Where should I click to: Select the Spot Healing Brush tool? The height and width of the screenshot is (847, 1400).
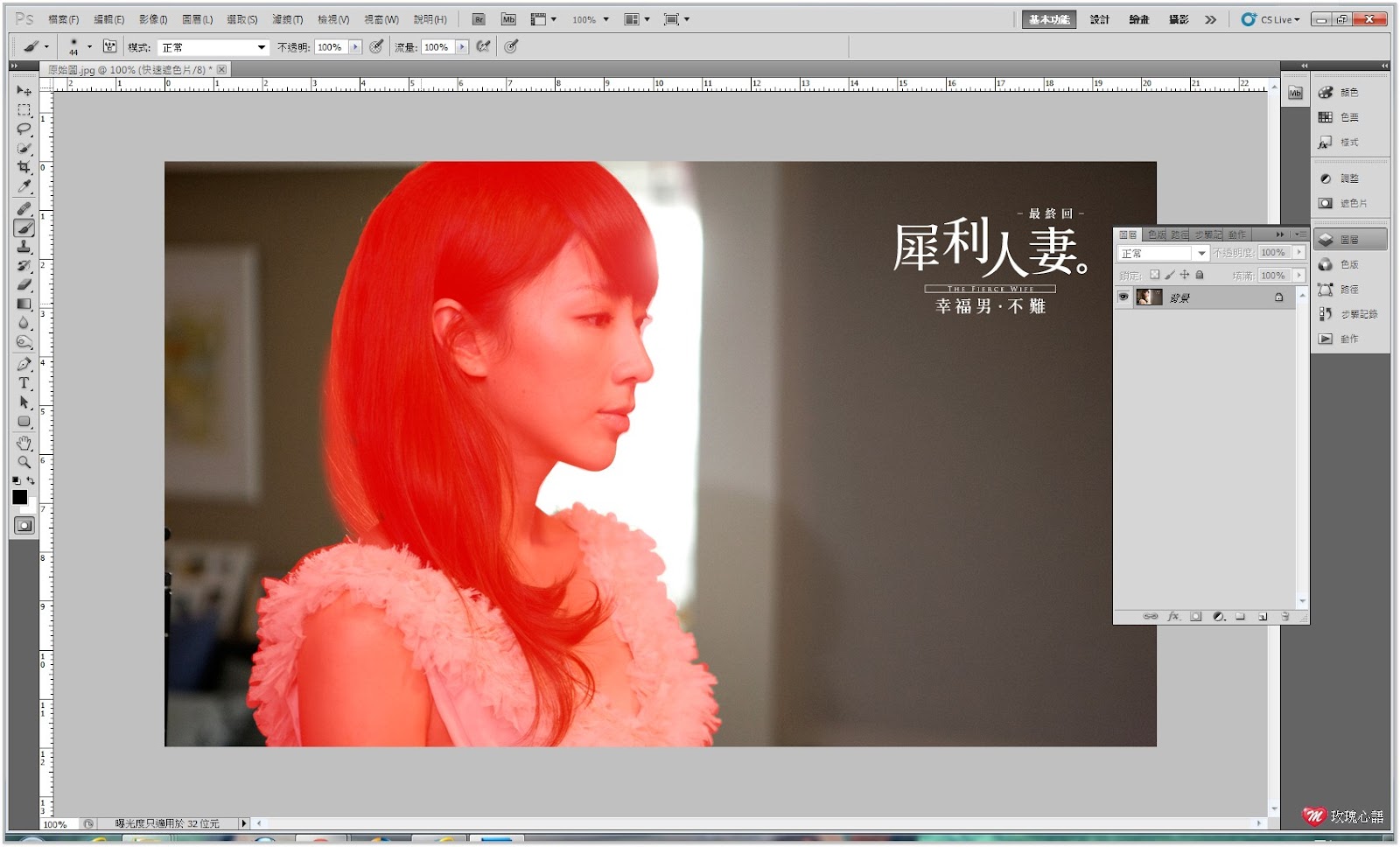pos(24,208)
